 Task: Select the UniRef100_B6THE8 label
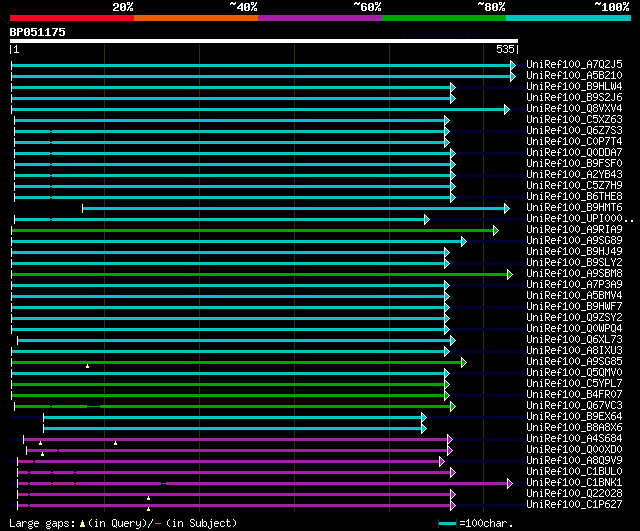click(x=574, y=197)
